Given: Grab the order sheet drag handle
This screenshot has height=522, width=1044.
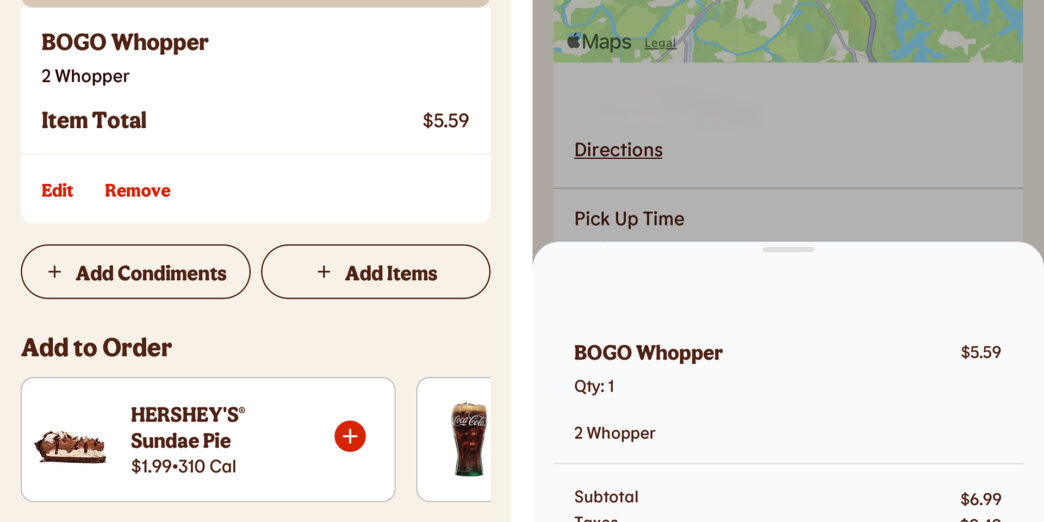Looking at the screenshot, I should pos(788,249).
